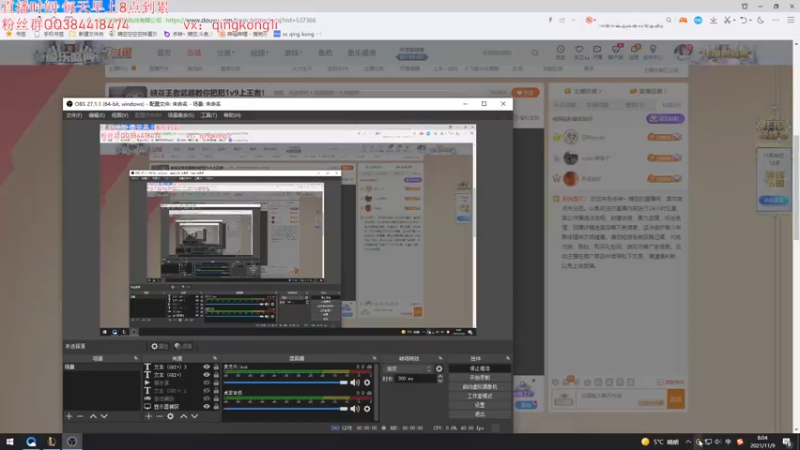Image resolution: width=800 pixels, height=450 pixels.
Task: Open the File menu in OBS
Action: (x=74, y=115)
